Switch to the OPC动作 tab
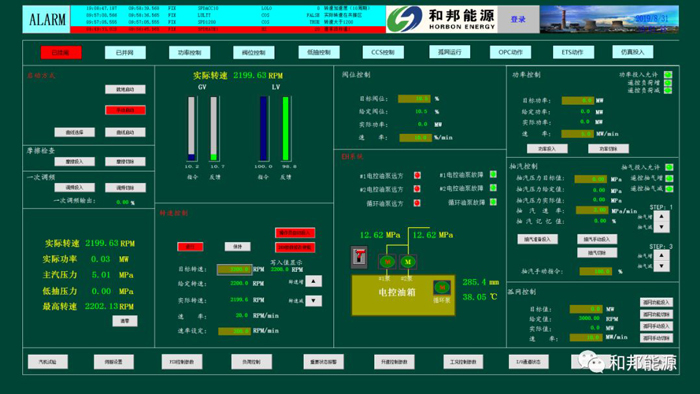This screenshot has width=700, height=394. (x=510, y=52)
